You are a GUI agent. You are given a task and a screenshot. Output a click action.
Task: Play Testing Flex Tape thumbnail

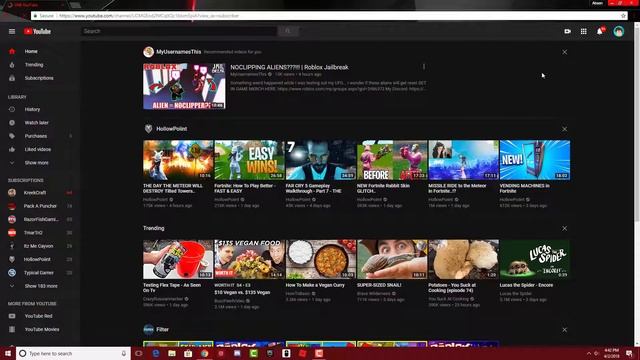pos(178,260)
